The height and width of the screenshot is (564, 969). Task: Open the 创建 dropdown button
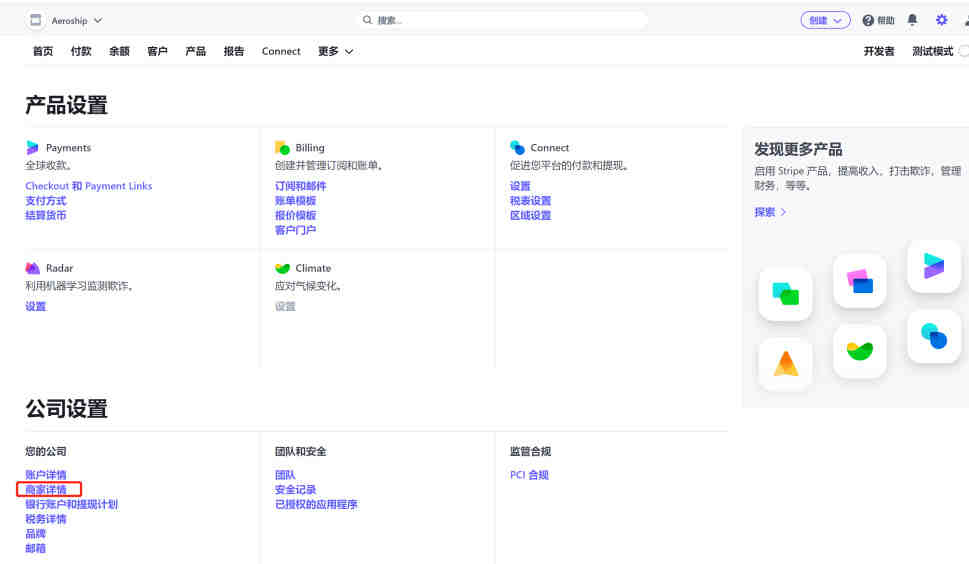click(x=825, y=20)
